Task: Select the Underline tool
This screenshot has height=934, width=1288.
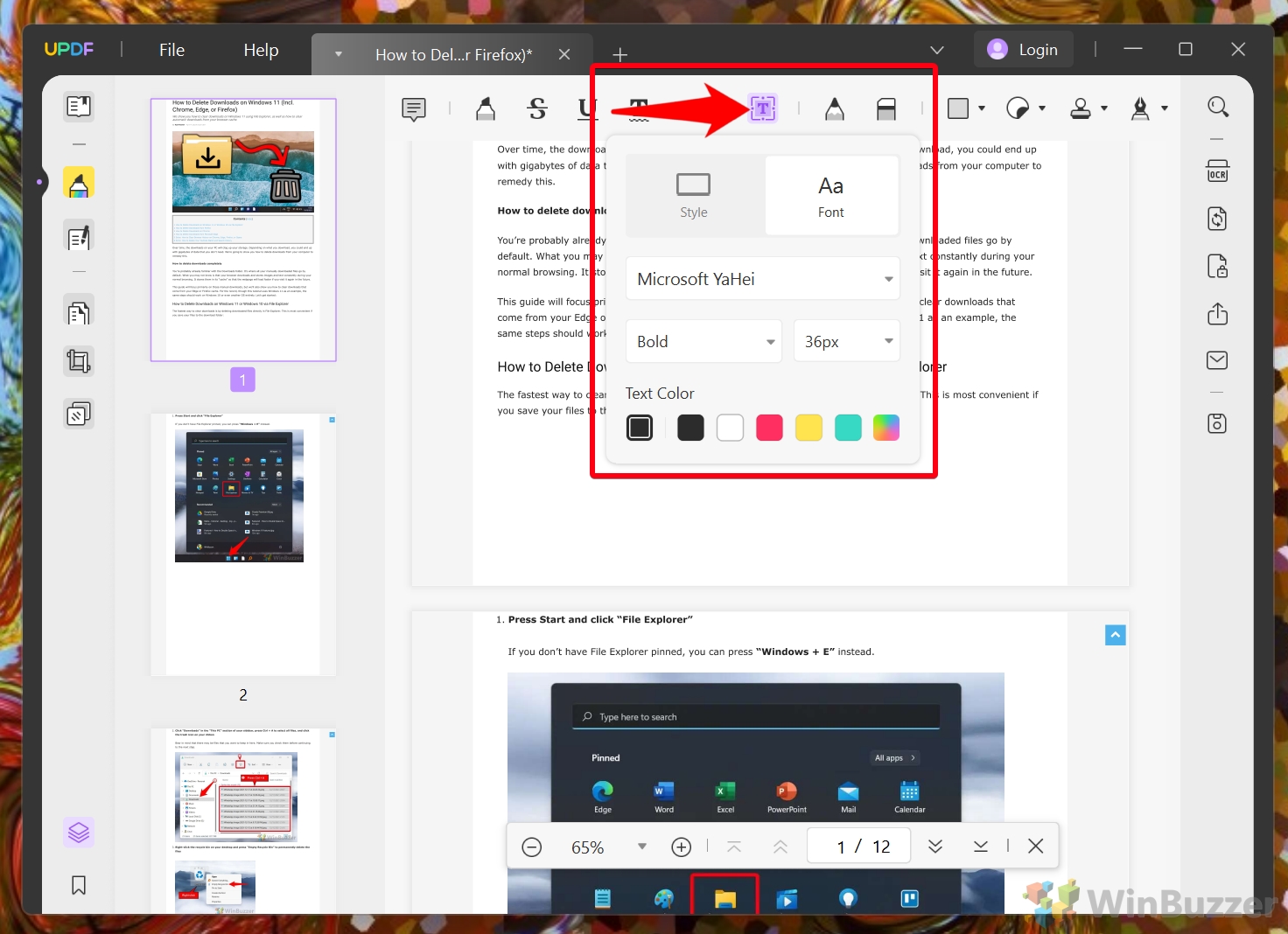Action: 586,108
